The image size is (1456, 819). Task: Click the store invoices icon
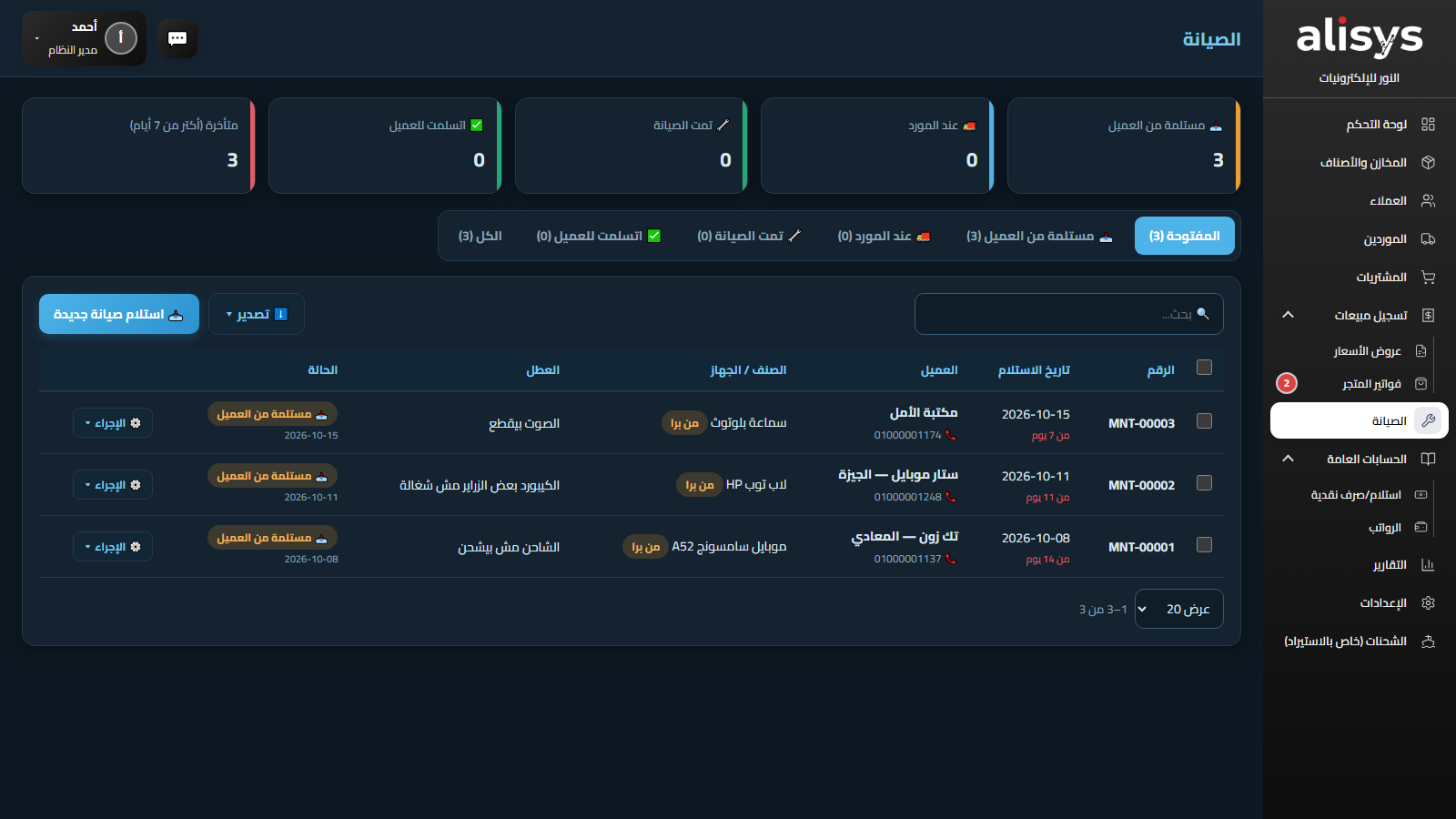click(x=1421, y=384)
